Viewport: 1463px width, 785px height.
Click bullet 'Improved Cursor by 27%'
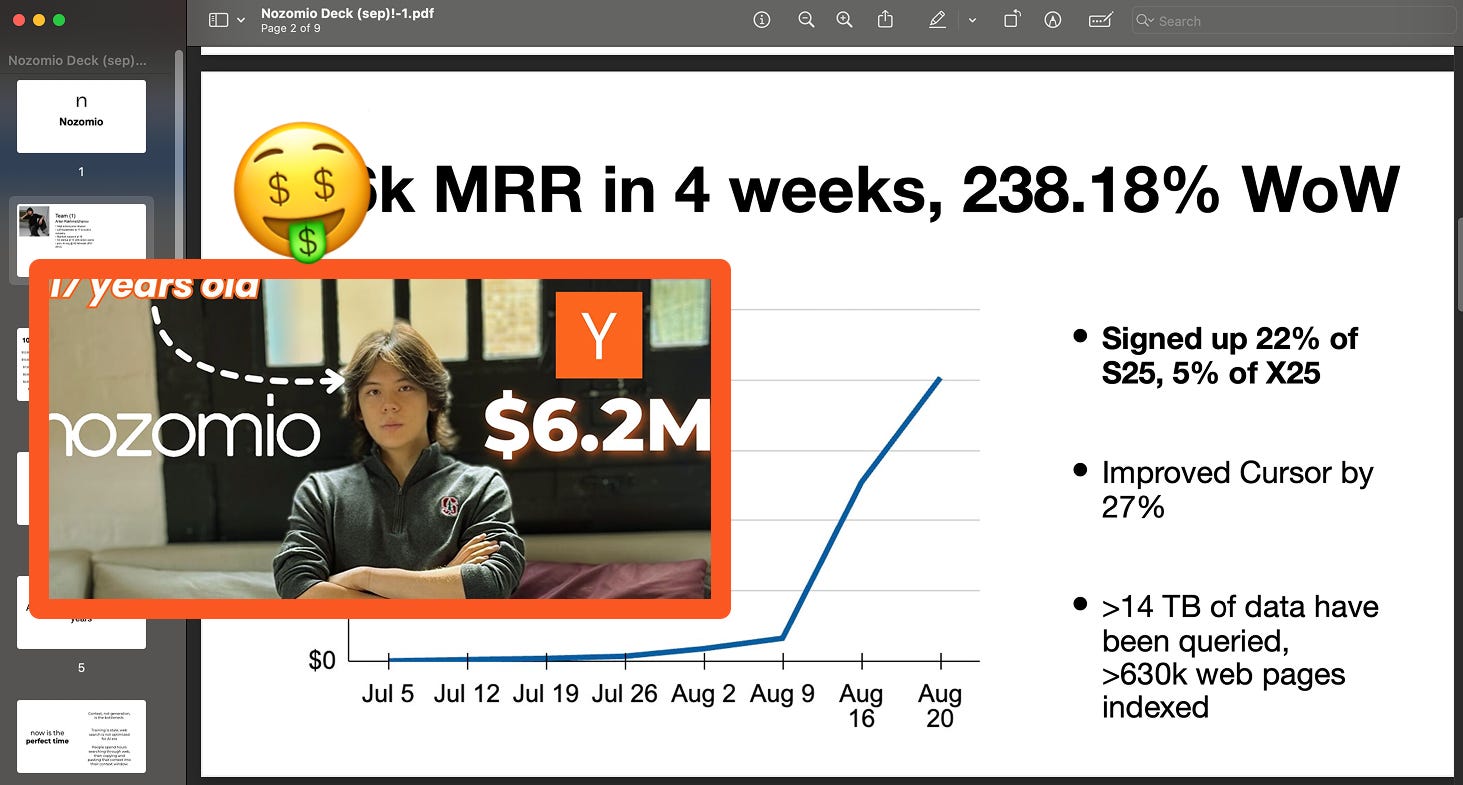(1237, 489)
